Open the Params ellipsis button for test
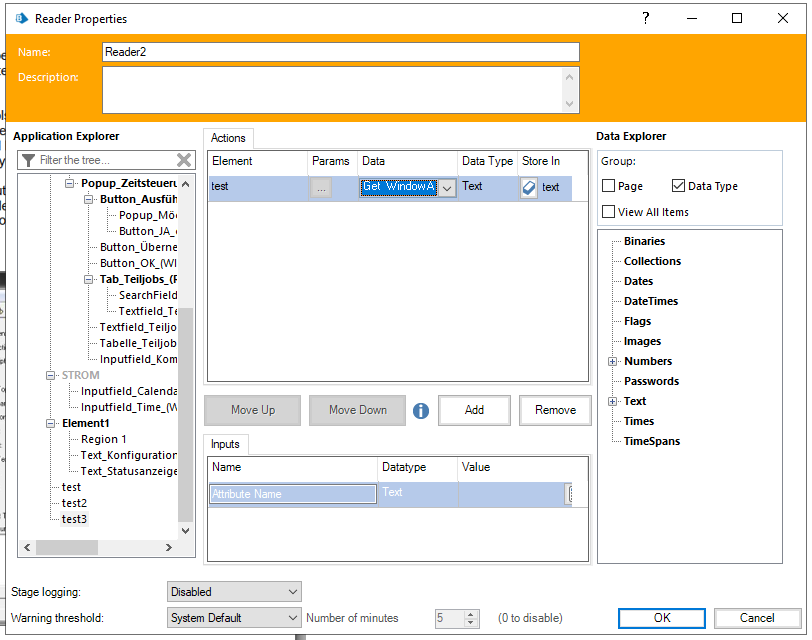 [321, 187]
